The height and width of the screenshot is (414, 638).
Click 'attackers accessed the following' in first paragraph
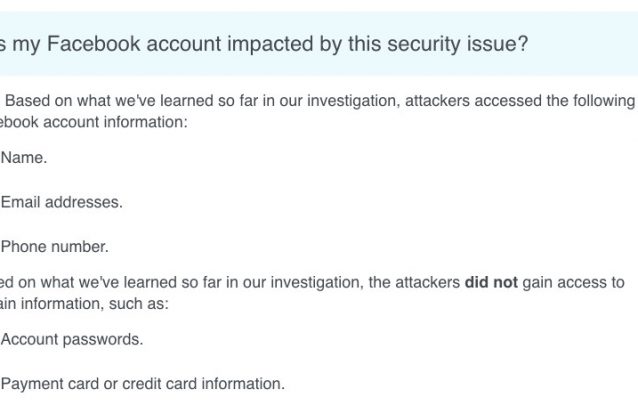tap(528, 101)
